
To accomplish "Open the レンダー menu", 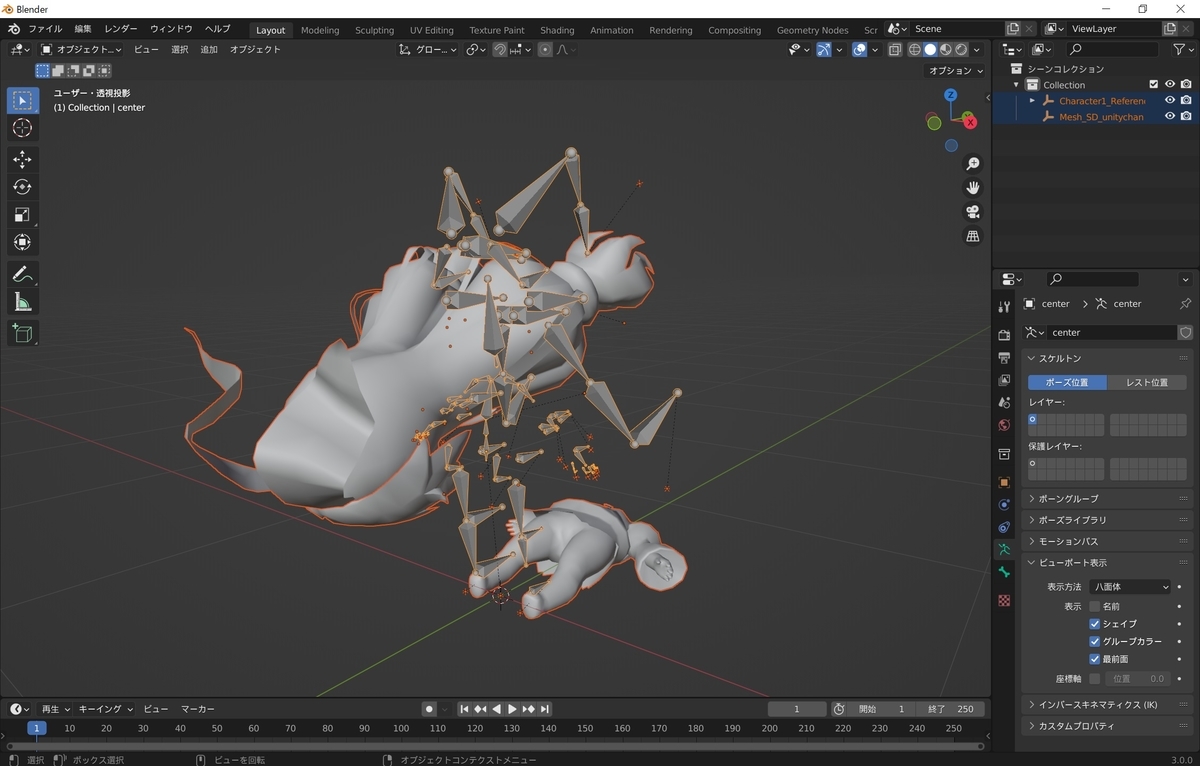I will click(121, 29).
